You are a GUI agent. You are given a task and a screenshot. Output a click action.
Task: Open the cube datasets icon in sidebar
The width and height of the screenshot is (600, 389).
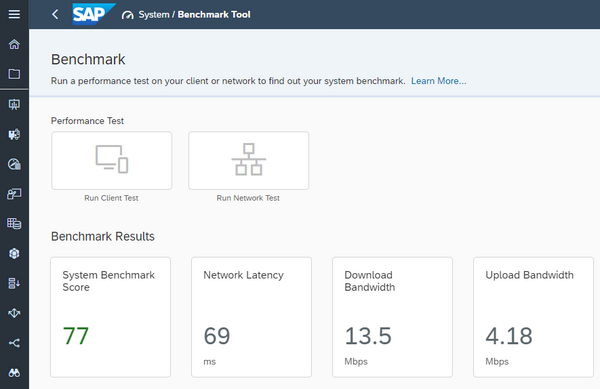(x=14, y=253)
